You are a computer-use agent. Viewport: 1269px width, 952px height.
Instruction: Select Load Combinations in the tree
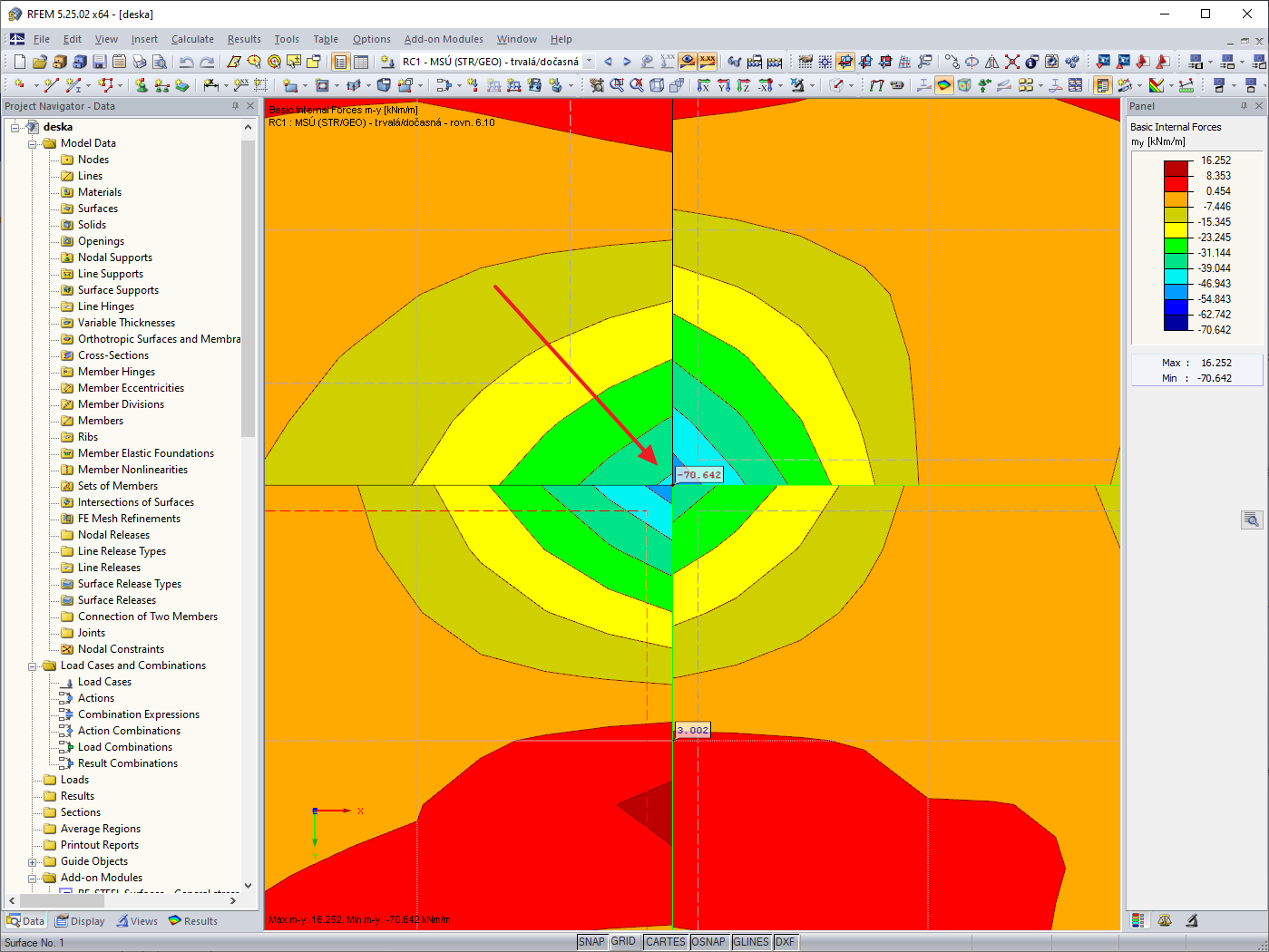click(x=125, y=747)
